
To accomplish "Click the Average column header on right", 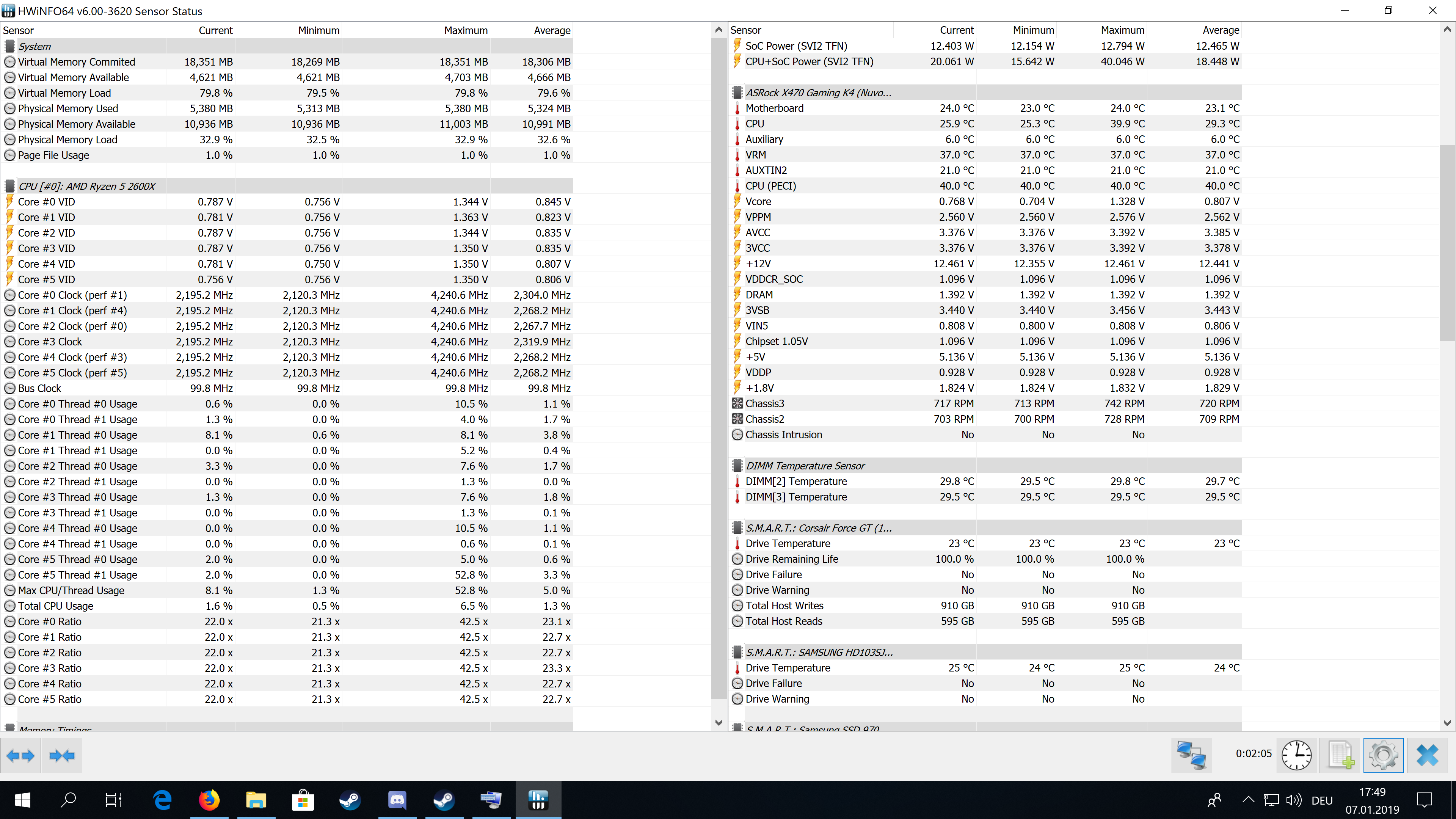I will [x=1220, y=30].
